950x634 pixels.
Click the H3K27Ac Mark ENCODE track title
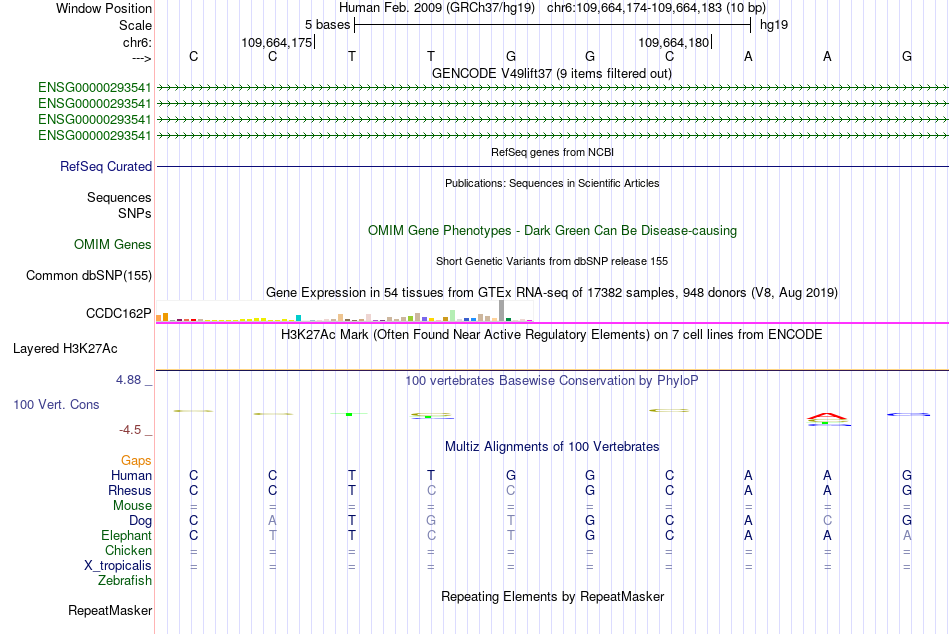[x=551, y=335]
